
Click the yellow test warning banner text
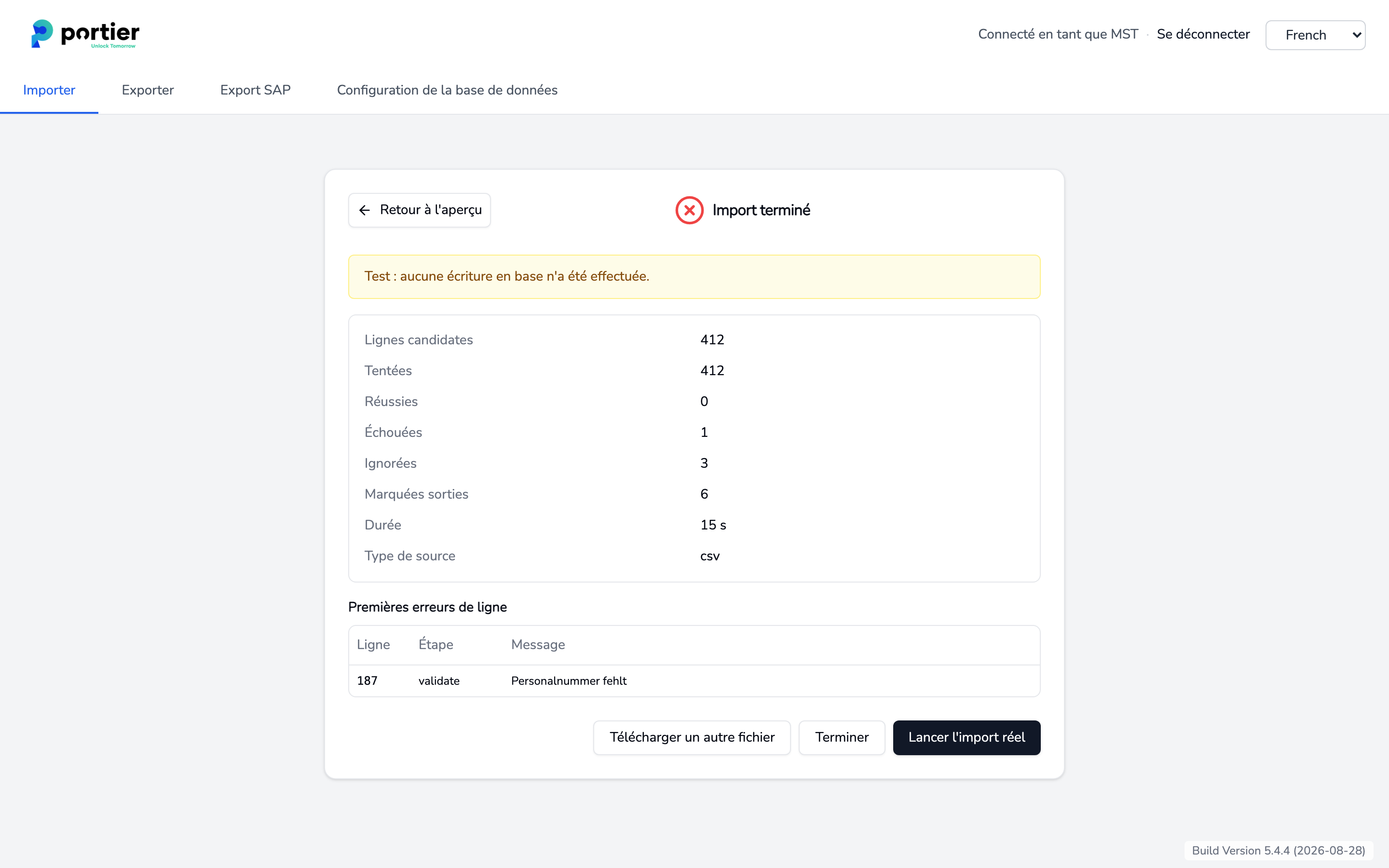point(507,277)
